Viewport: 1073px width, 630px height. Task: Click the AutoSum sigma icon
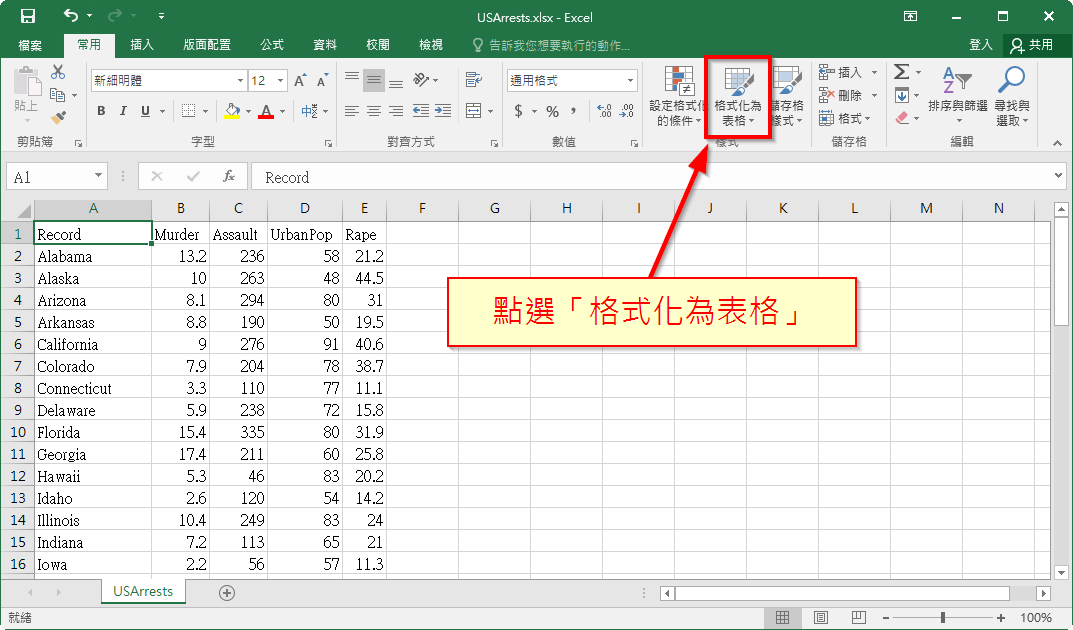[903, 72]
